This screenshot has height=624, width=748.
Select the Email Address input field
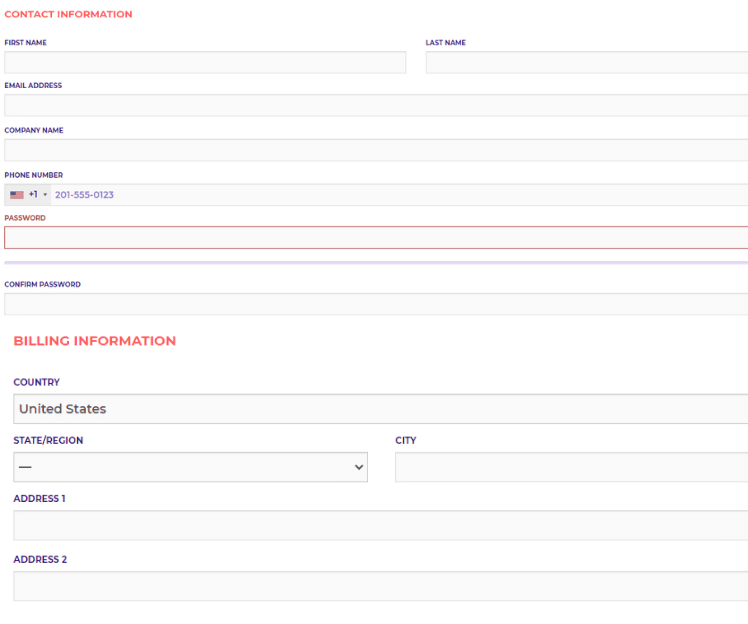point(375,105)
